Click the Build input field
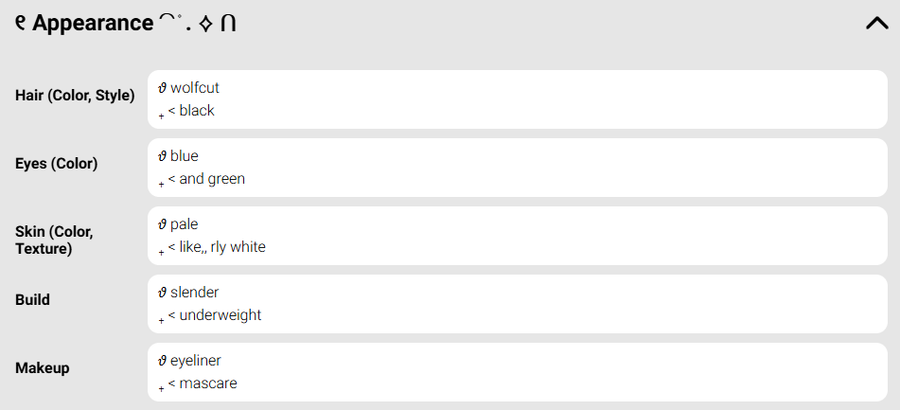 (x=517, y=303)
